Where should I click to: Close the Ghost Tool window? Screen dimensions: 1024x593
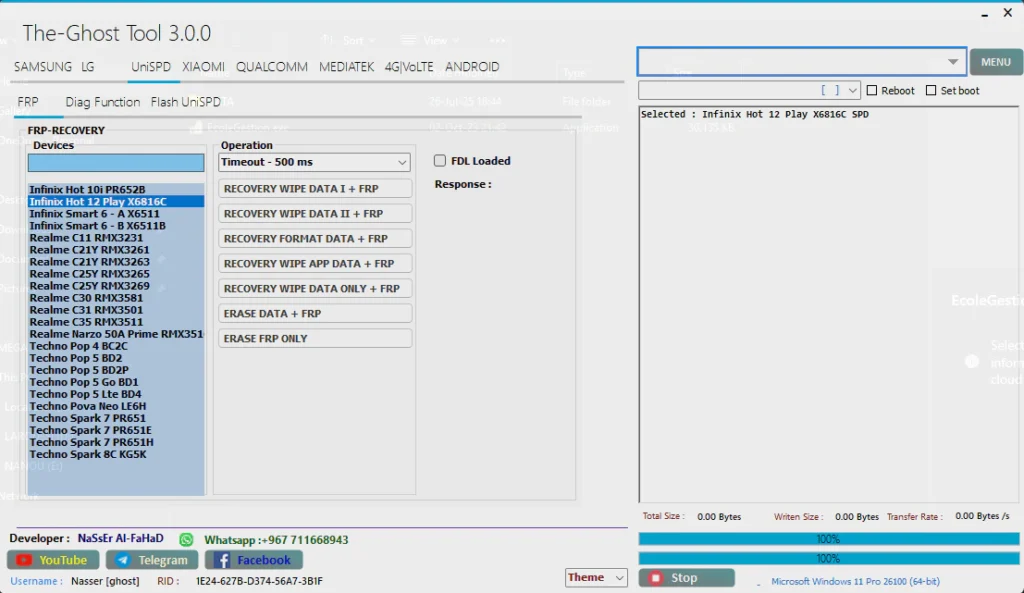[x=1008, y=13]
